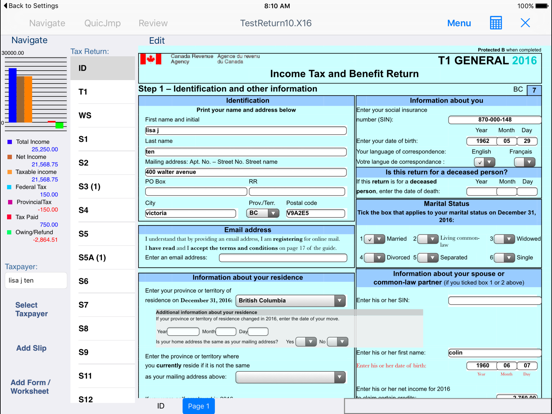The image size is (552, 414).
Task: Open S8 schedule
Action: pos(102,328)
